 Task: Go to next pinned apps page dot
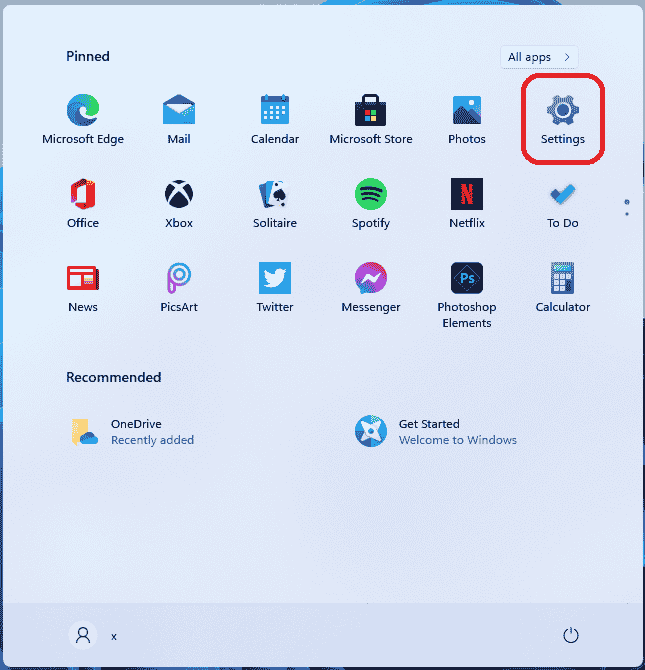627,214
